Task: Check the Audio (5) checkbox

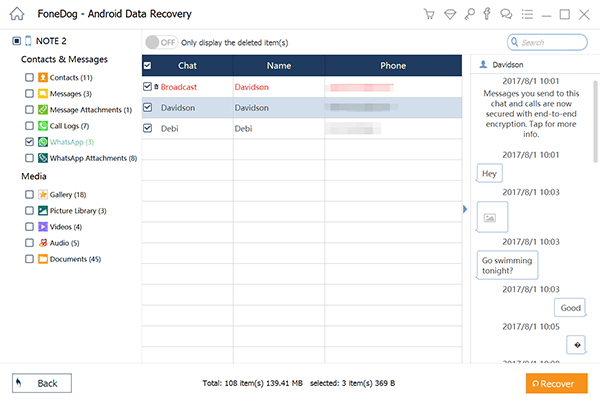Action: point(29,243)
